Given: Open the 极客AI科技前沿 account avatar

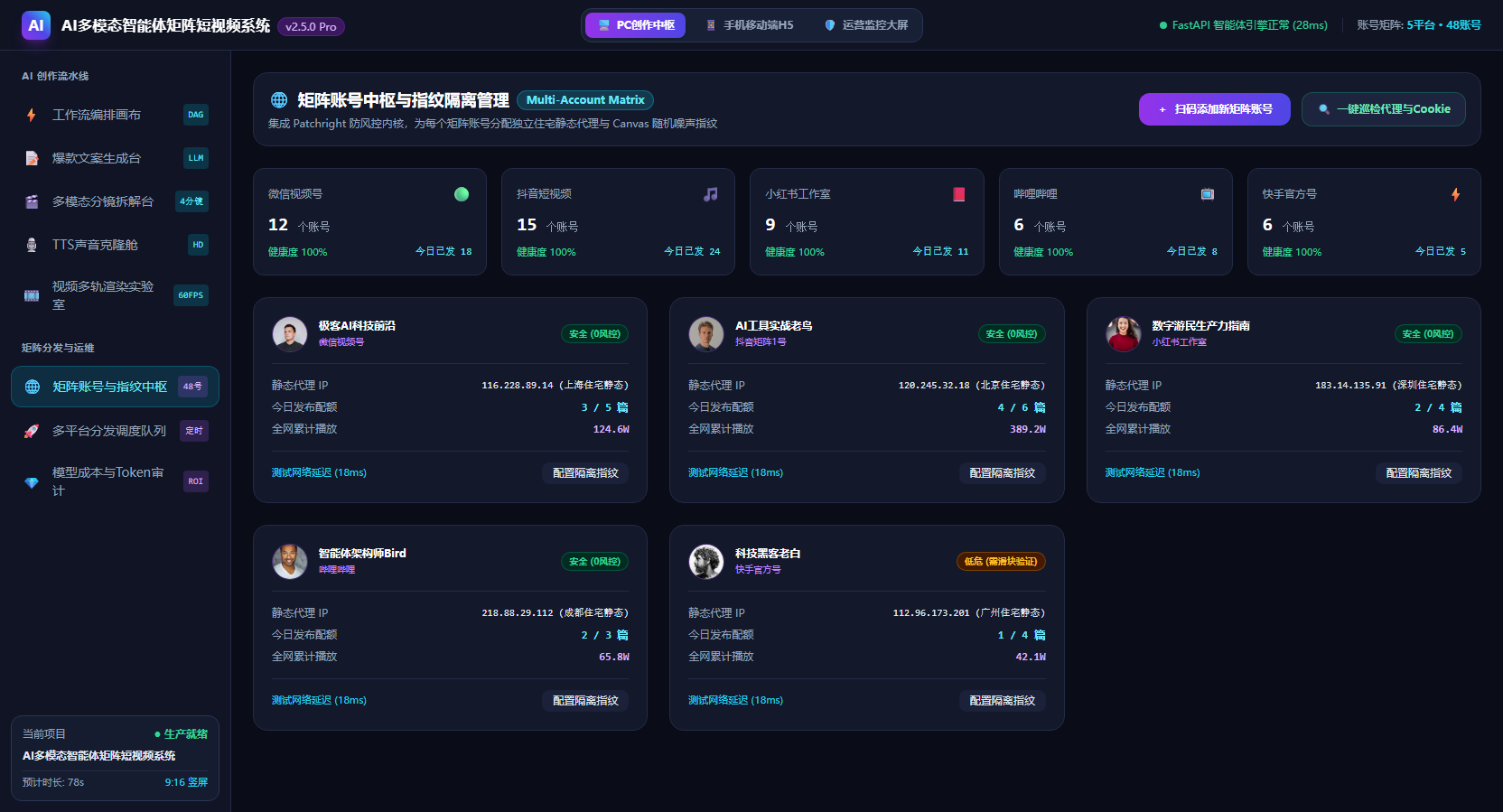Looking at the screenshot, I should click(290, 334).
